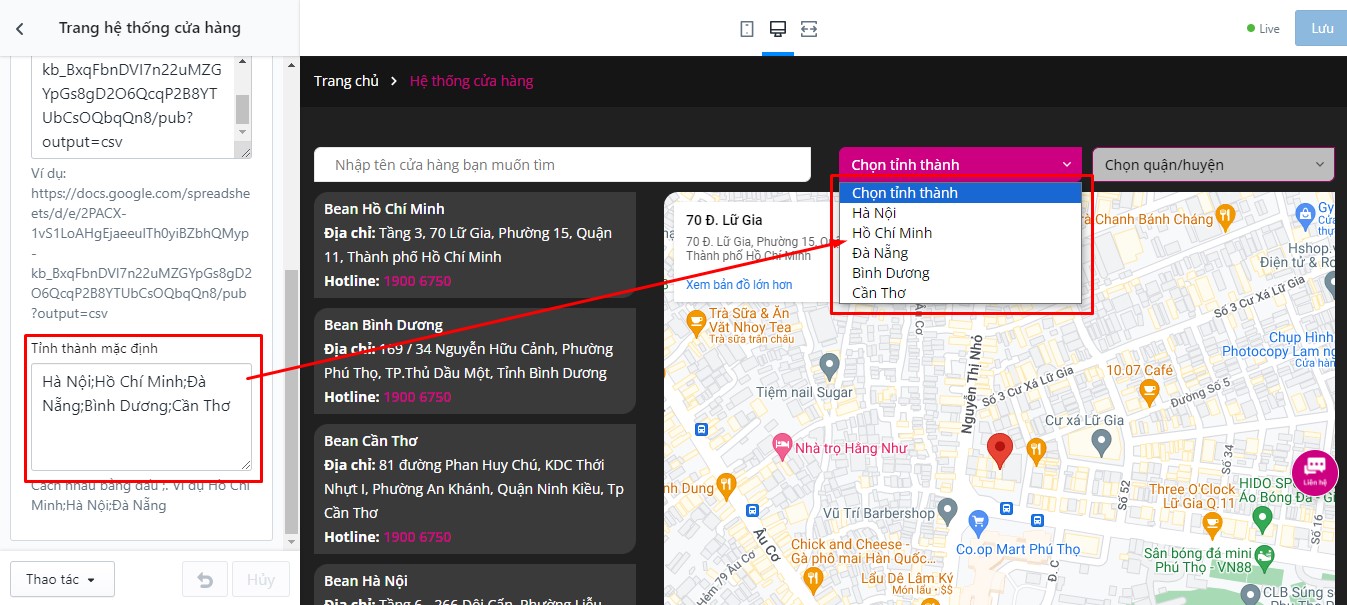Screen dimensions: 1347x605
Task: Click the Lưu save button
Action: 1321,28
